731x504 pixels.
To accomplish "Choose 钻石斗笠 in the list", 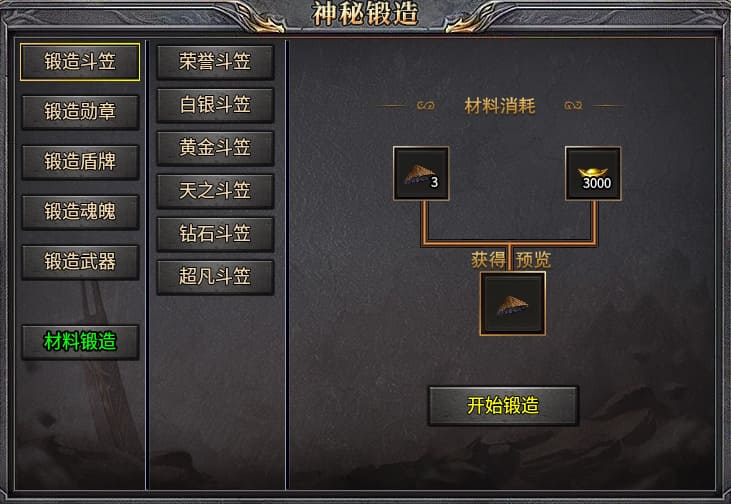I will pyautogui.click(x=215, y=234).
